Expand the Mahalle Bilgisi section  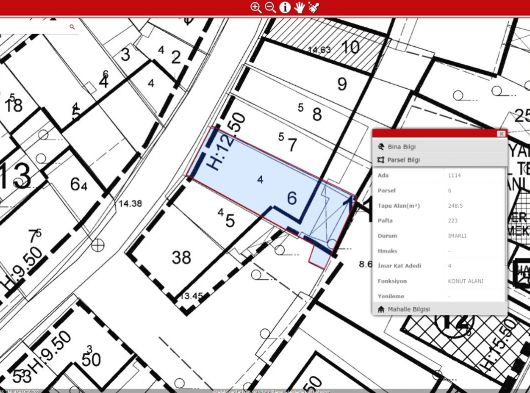439,309
